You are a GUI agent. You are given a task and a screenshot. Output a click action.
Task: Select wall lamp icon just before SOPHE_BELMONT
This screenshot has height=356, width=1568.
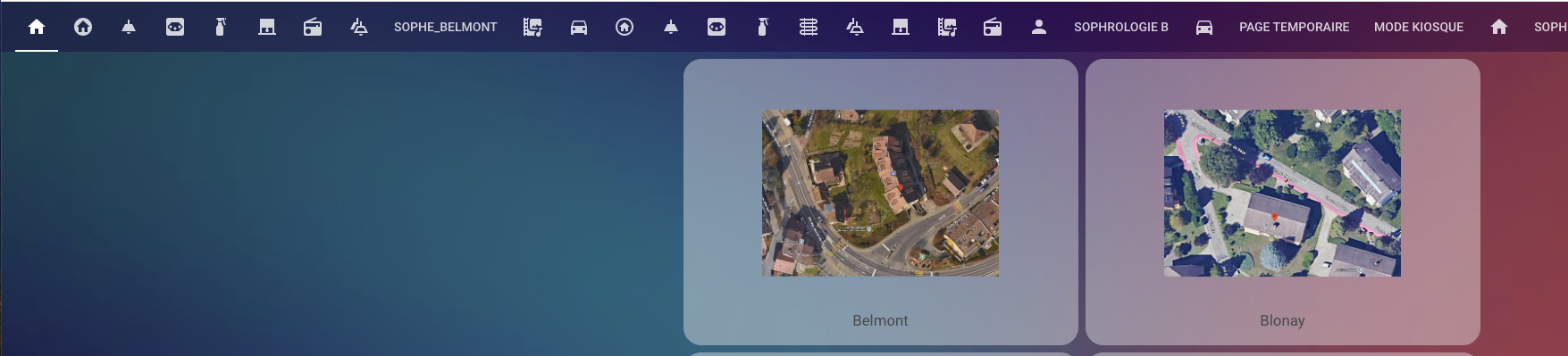(x=359, y=27)
